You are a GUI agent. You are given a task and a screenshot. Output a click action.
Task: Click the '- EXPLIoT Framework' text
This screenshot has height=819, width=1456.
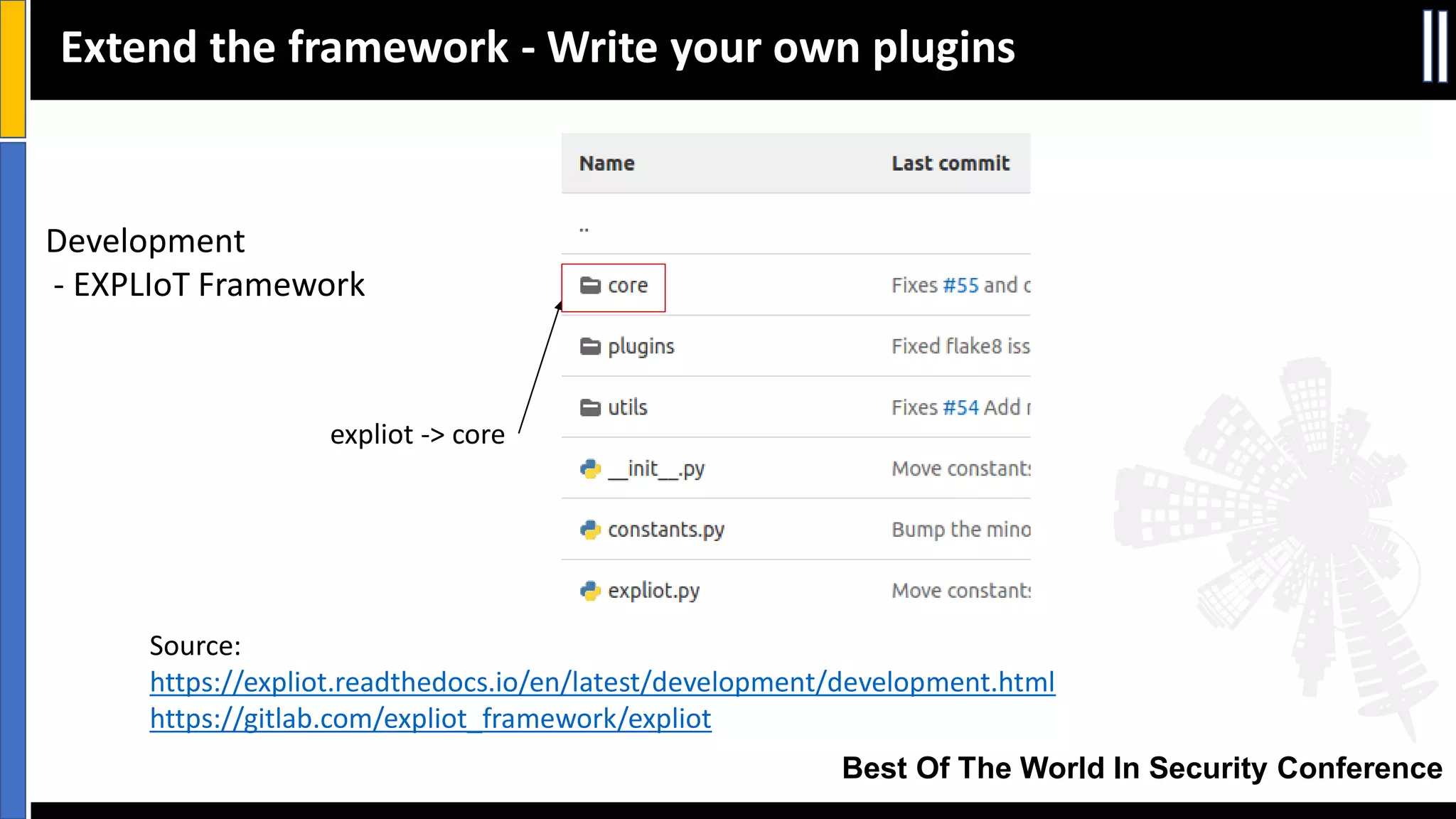pos(209,285)
